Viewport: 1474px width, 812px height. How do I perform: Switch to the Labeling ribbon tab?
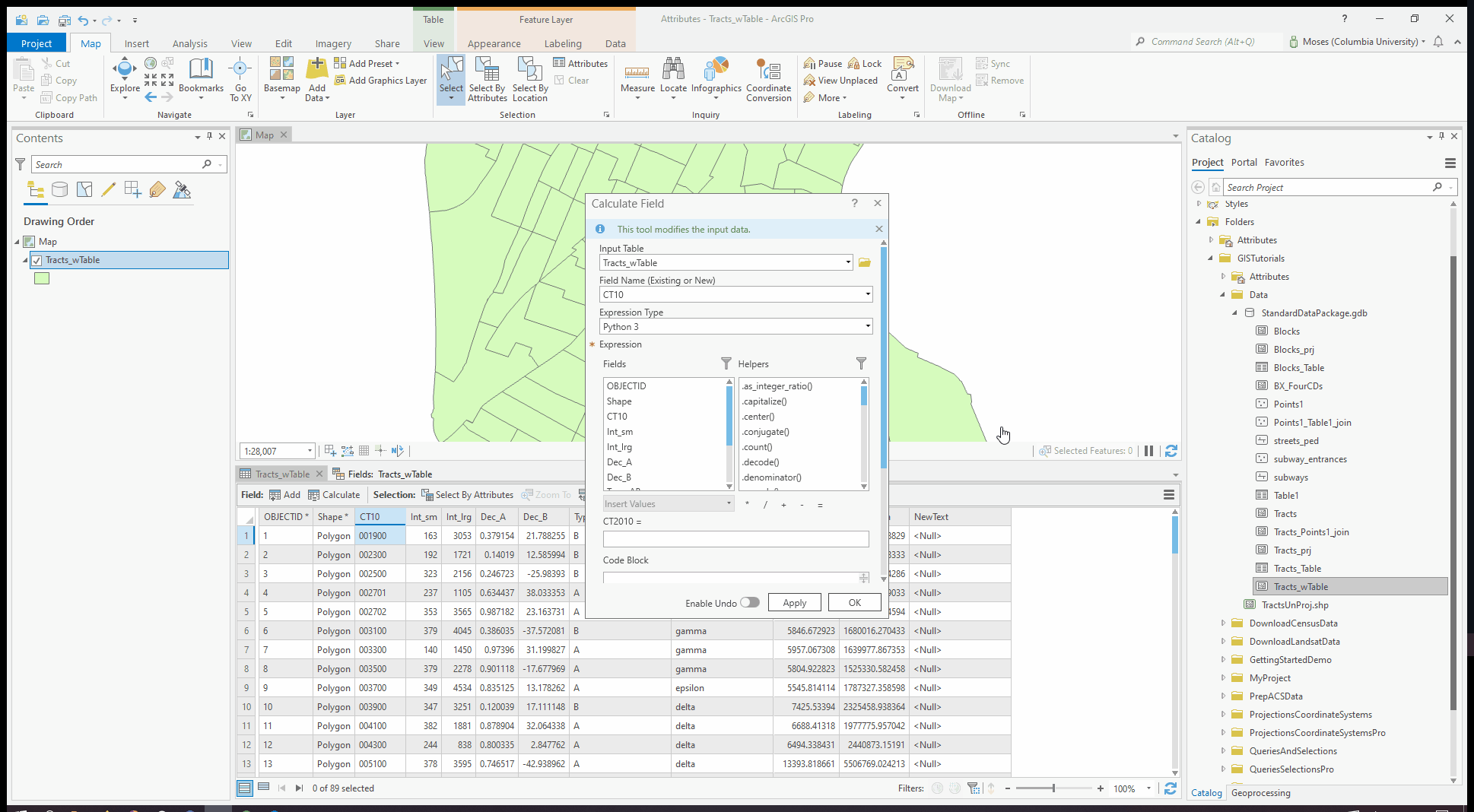pyautogui.click(x=563, y=43)
